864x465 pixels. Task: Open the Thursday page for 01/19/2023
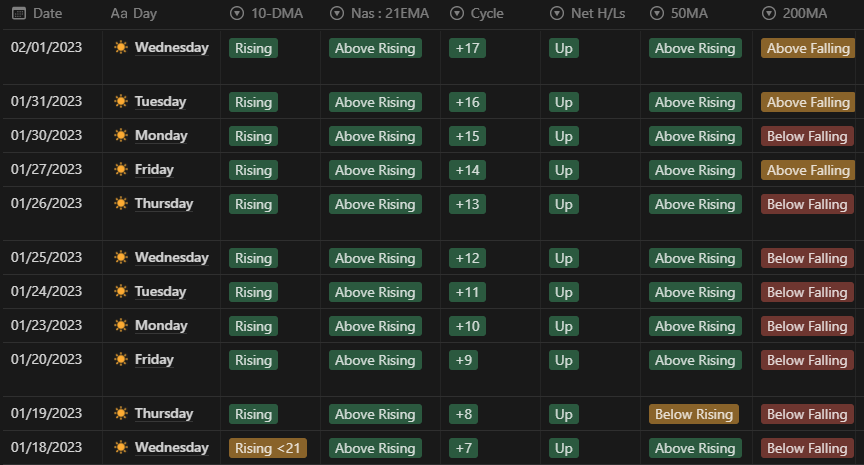(164, 414)
